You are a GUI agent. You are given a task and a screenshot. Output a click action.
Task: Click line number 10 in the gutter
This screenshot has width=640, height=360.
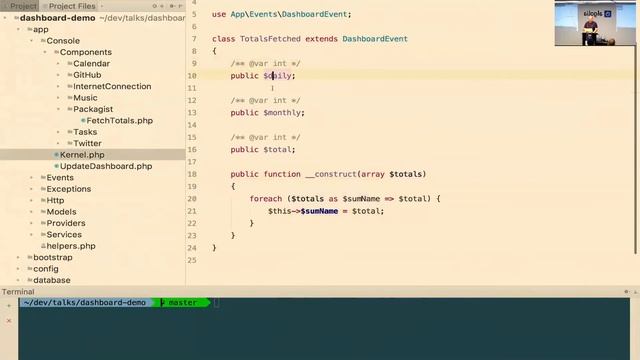[192, 76]
